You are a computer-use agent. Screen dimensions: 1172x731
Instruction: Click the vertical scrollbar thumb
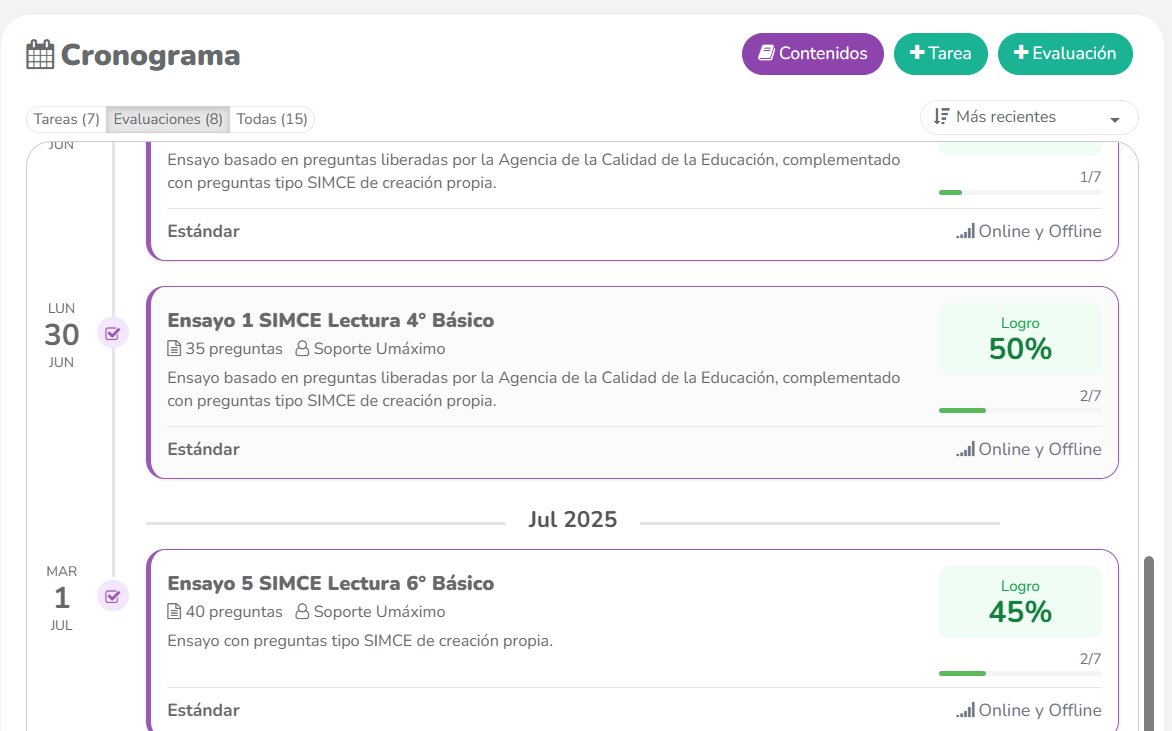click(x=1148, y=640)
